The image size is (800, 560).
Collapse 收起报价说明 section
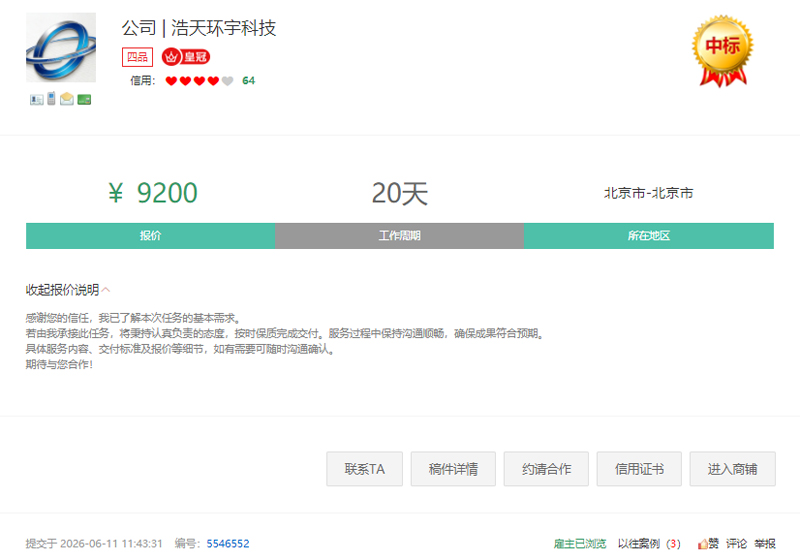coord(68,290)
